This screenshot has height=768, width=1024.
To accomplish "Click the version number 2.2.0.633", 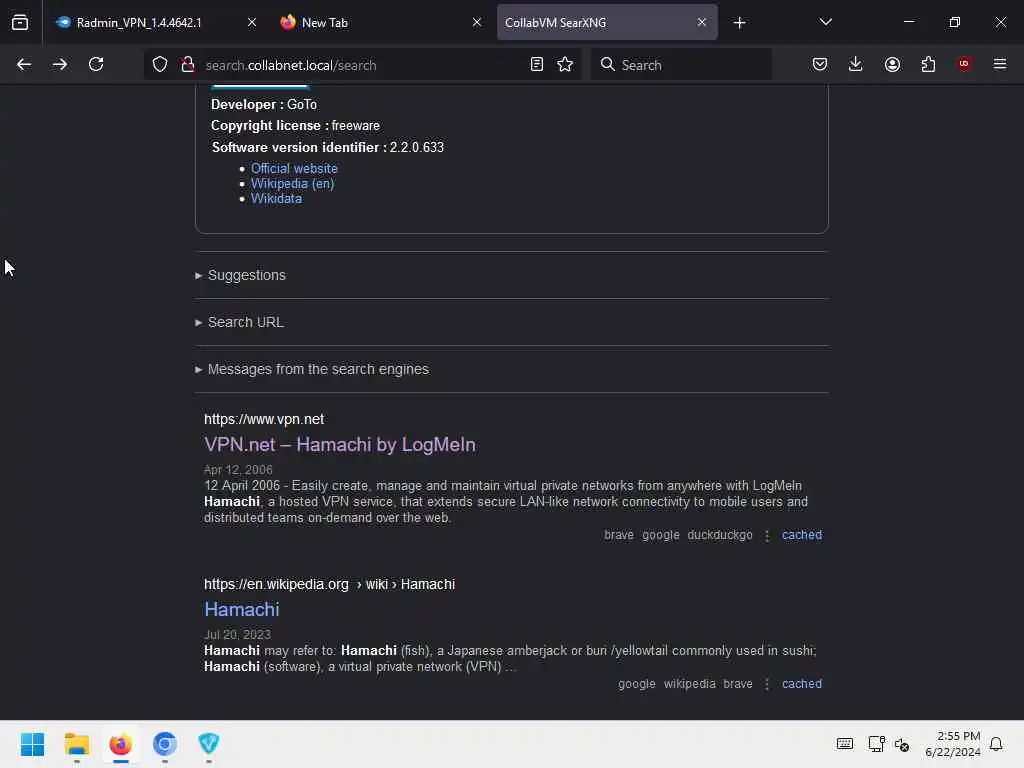I will 417,147.
